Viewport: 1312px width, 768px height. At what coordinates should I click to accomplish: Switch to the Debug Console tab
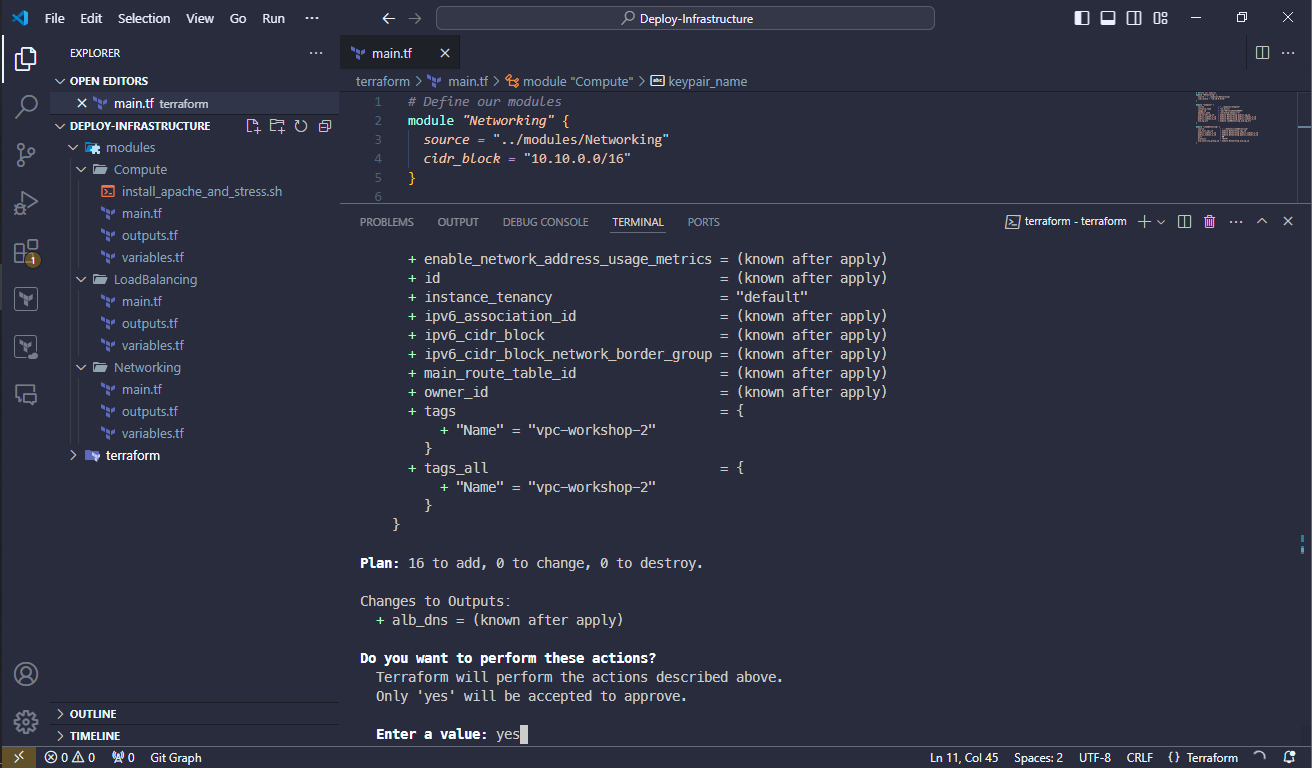pos(545,222)
